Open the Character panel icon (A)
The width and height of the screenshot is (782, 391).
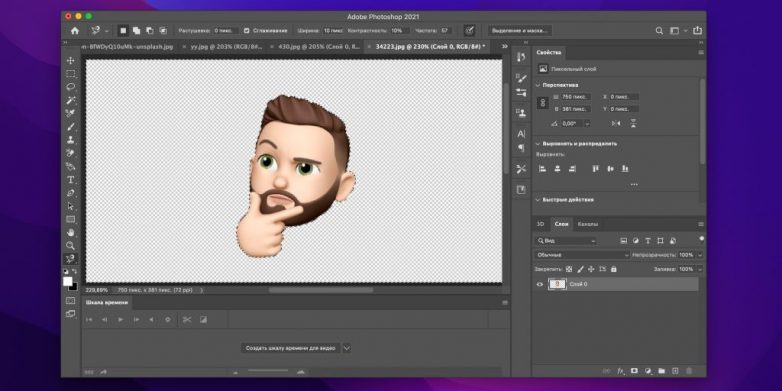coord(521,134)
